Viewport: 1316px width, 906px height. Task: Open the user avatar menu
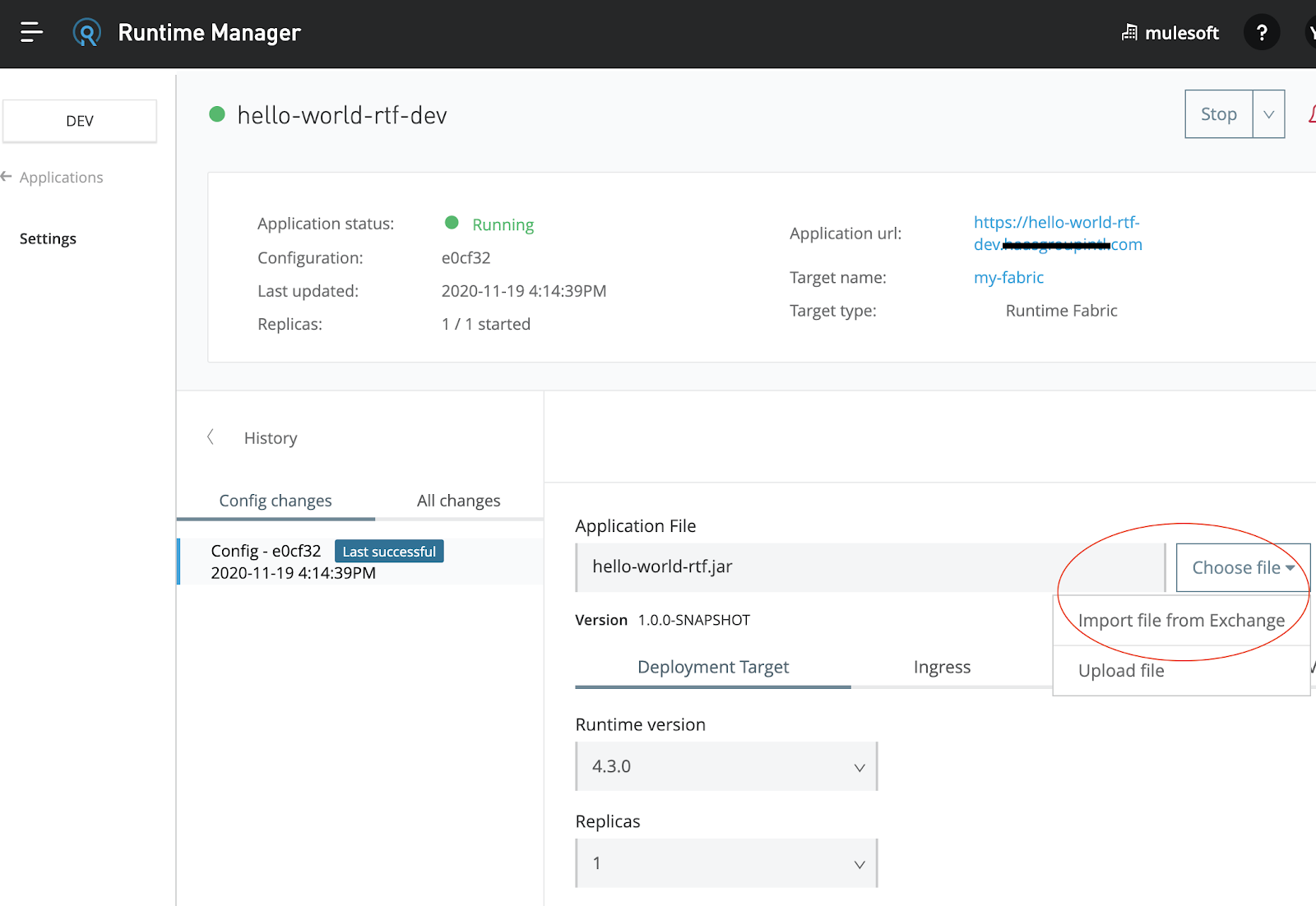click(1309, 33)
